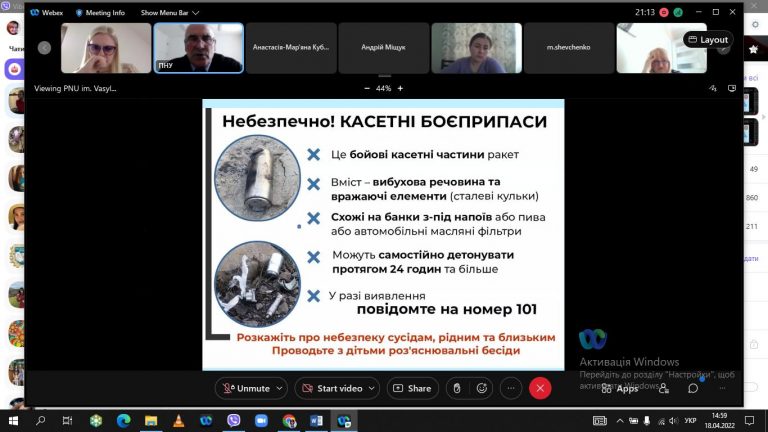Open Viber from the Windows taskbar

pos(234,420)
